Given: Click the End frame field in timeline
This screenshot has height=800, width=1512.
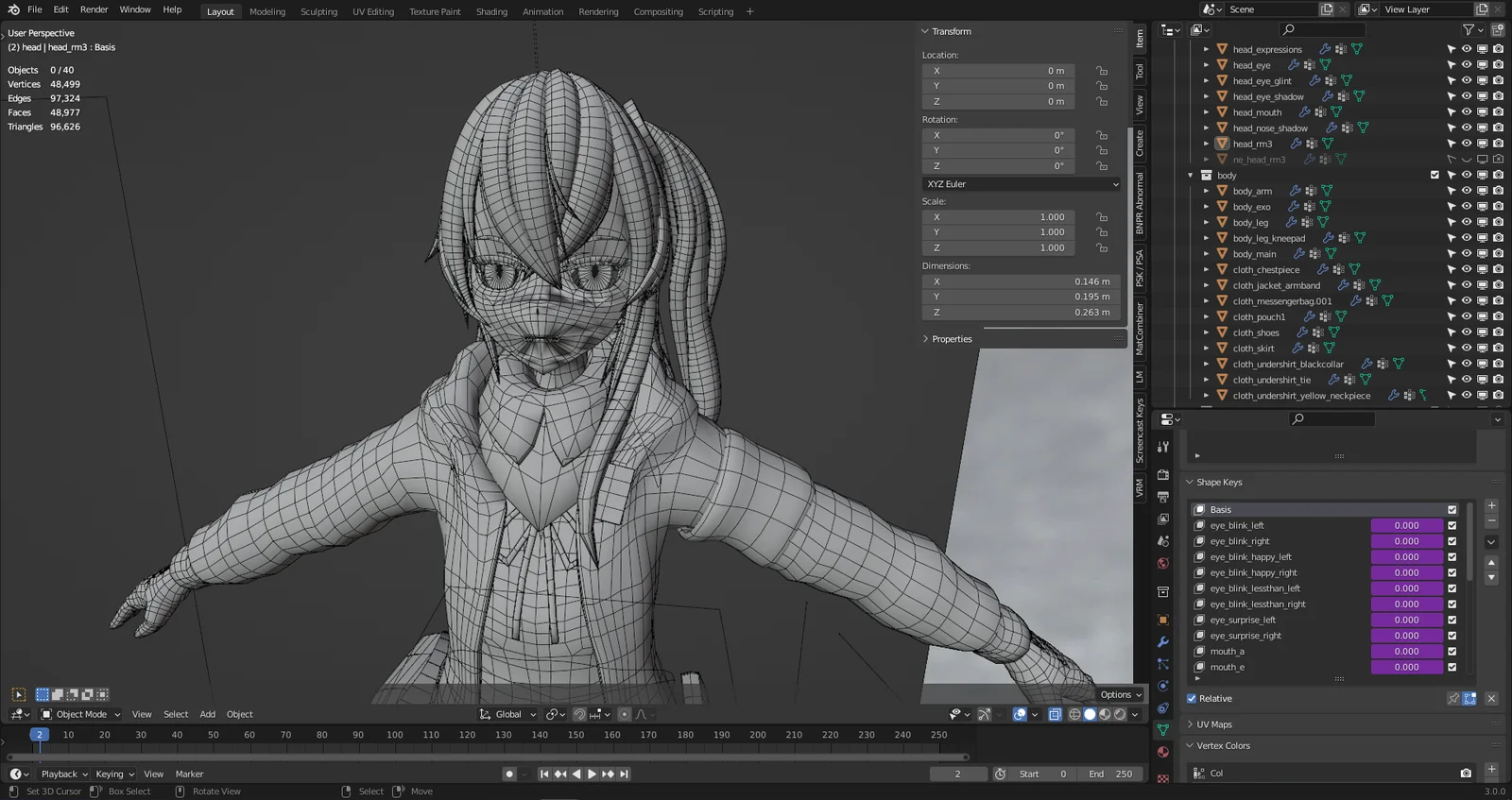Looking at the screenshot, I should coord(1110,774).
